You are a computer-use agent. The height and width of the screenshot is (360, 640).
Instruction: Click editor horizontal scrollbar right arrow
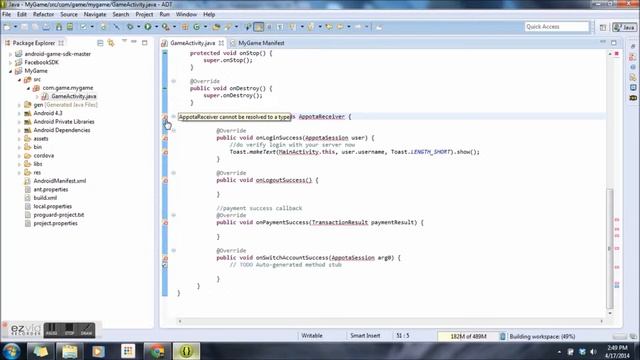[601, 321]
